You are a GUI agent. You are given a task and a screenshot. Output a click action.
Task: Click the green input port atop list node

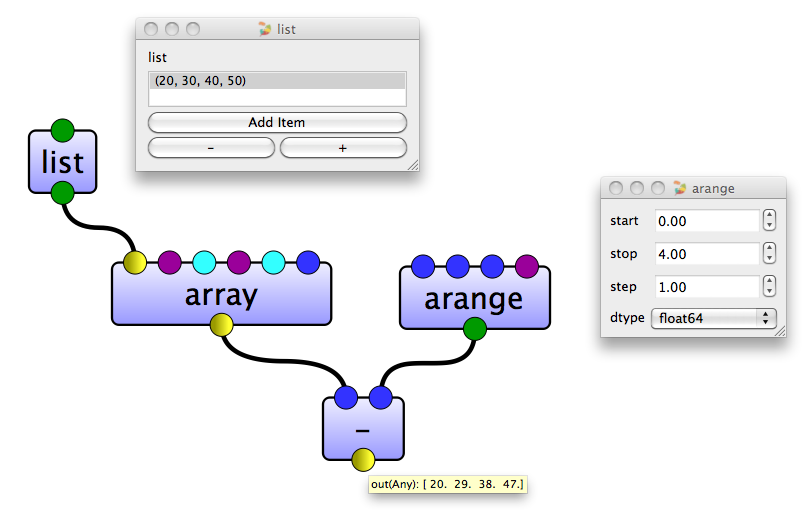[x=62, y=131]
